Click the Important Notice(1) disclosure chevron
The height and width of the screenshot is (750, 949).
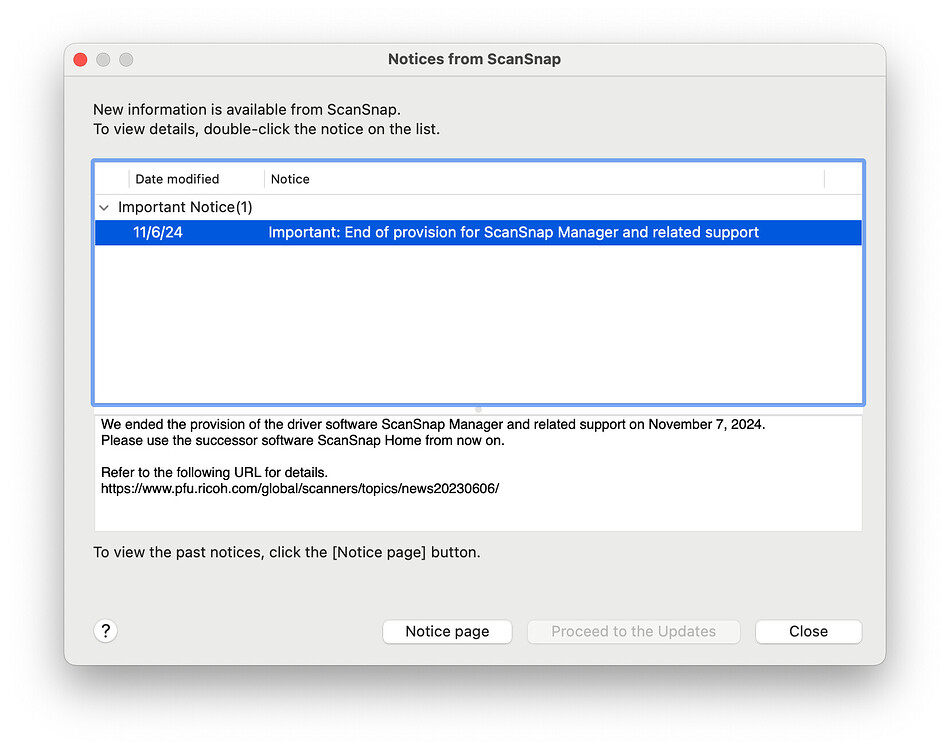(104, 207)
